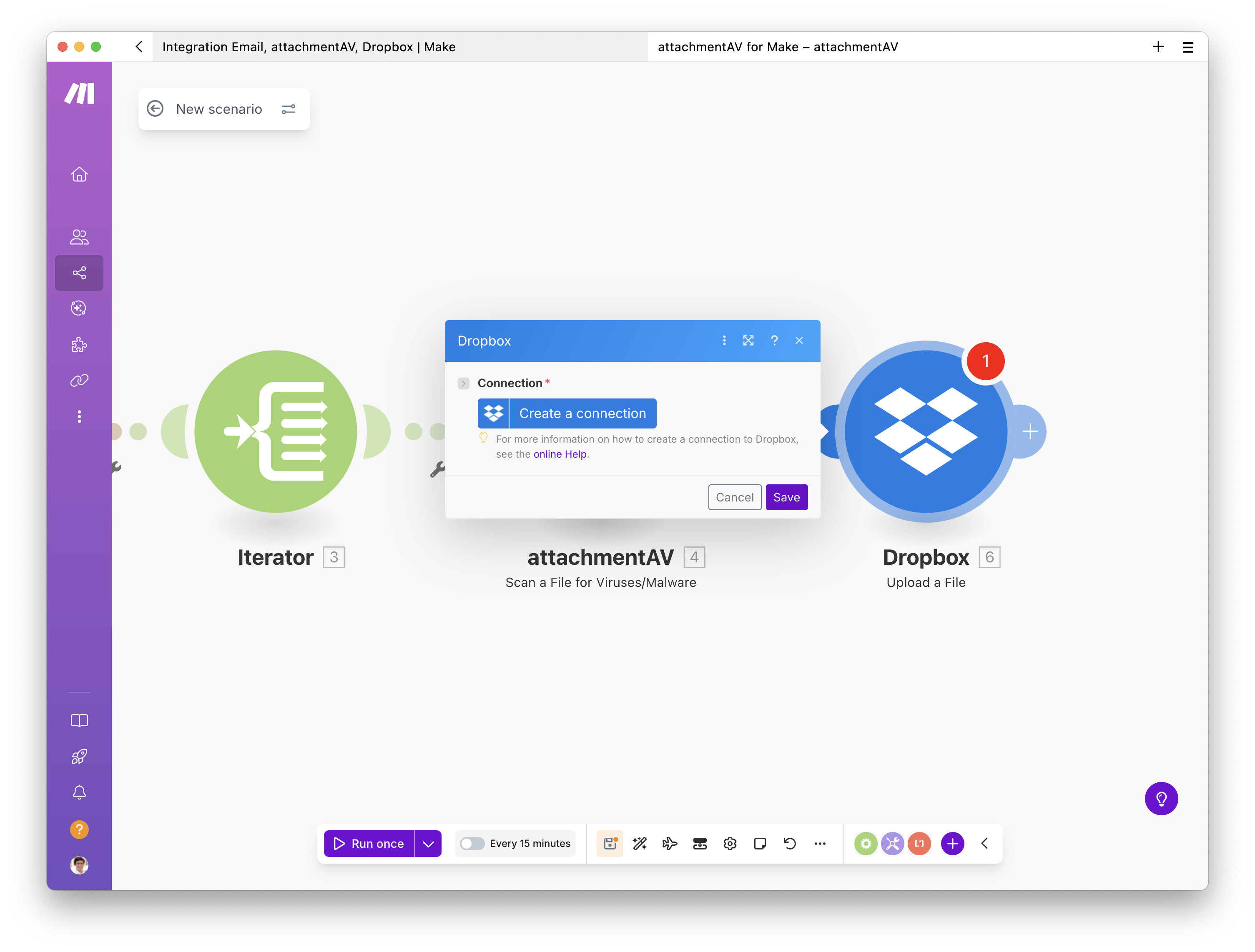Click the Make logo at top of sidebar
This screenshot has width=1255, height=952.
tap(79, 93)
